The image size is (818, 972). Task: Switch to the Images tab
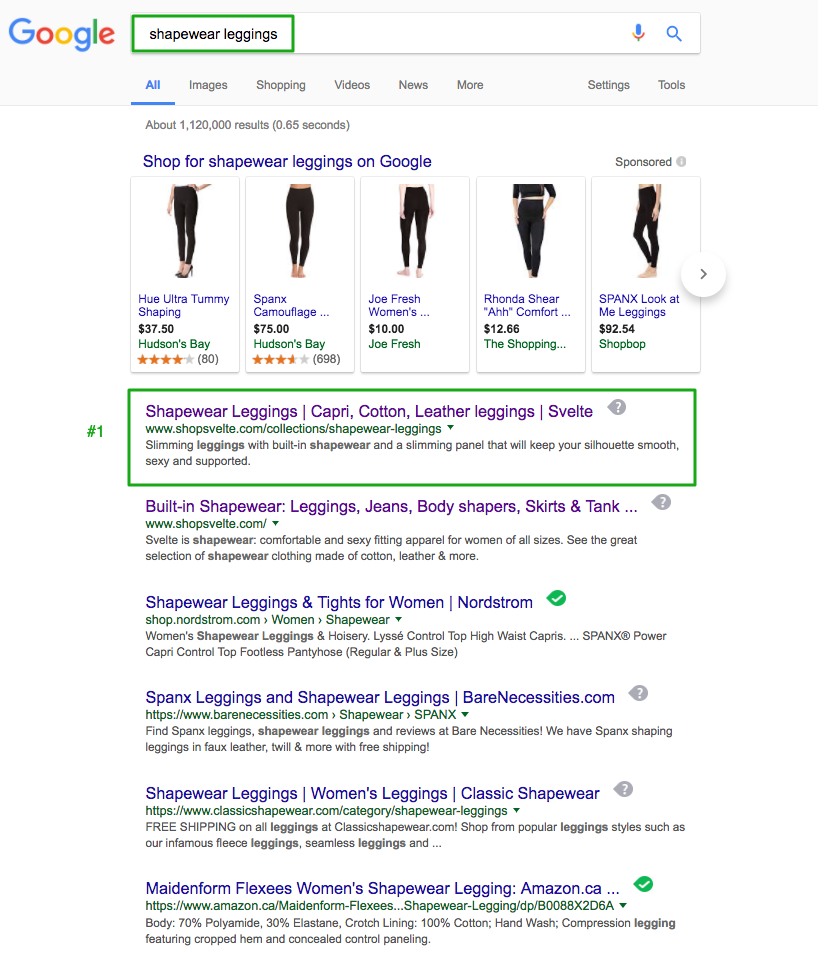point(208,85)
